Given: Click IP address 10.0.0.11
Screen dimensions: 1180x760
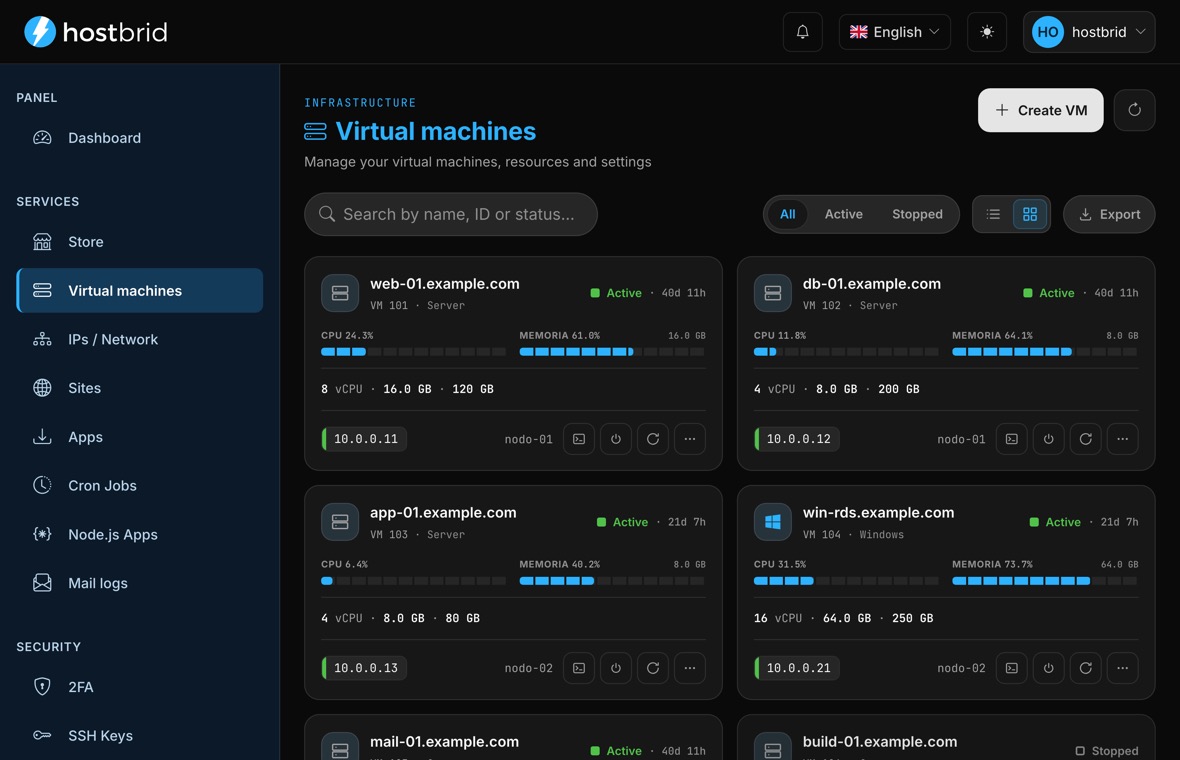Looking at the screenshot, I should 365,439.
